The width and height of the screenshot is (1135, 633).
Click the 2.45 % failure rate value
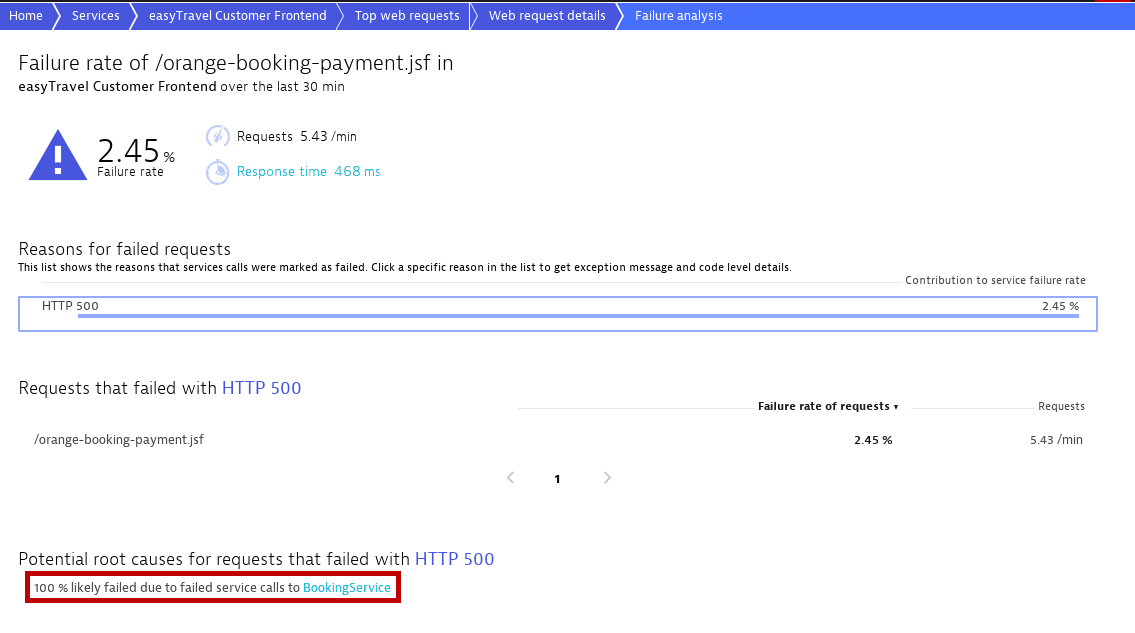(x=136, y=151)
